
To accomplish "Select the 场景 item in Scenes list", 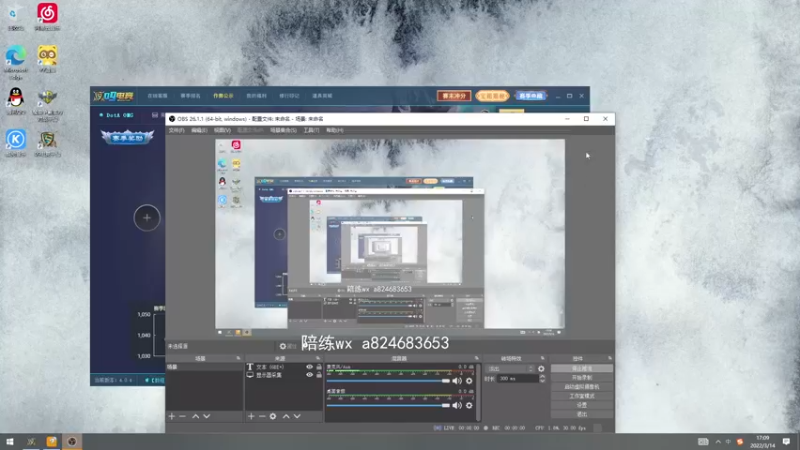I will pyautogui.click(x=204, y=367).
